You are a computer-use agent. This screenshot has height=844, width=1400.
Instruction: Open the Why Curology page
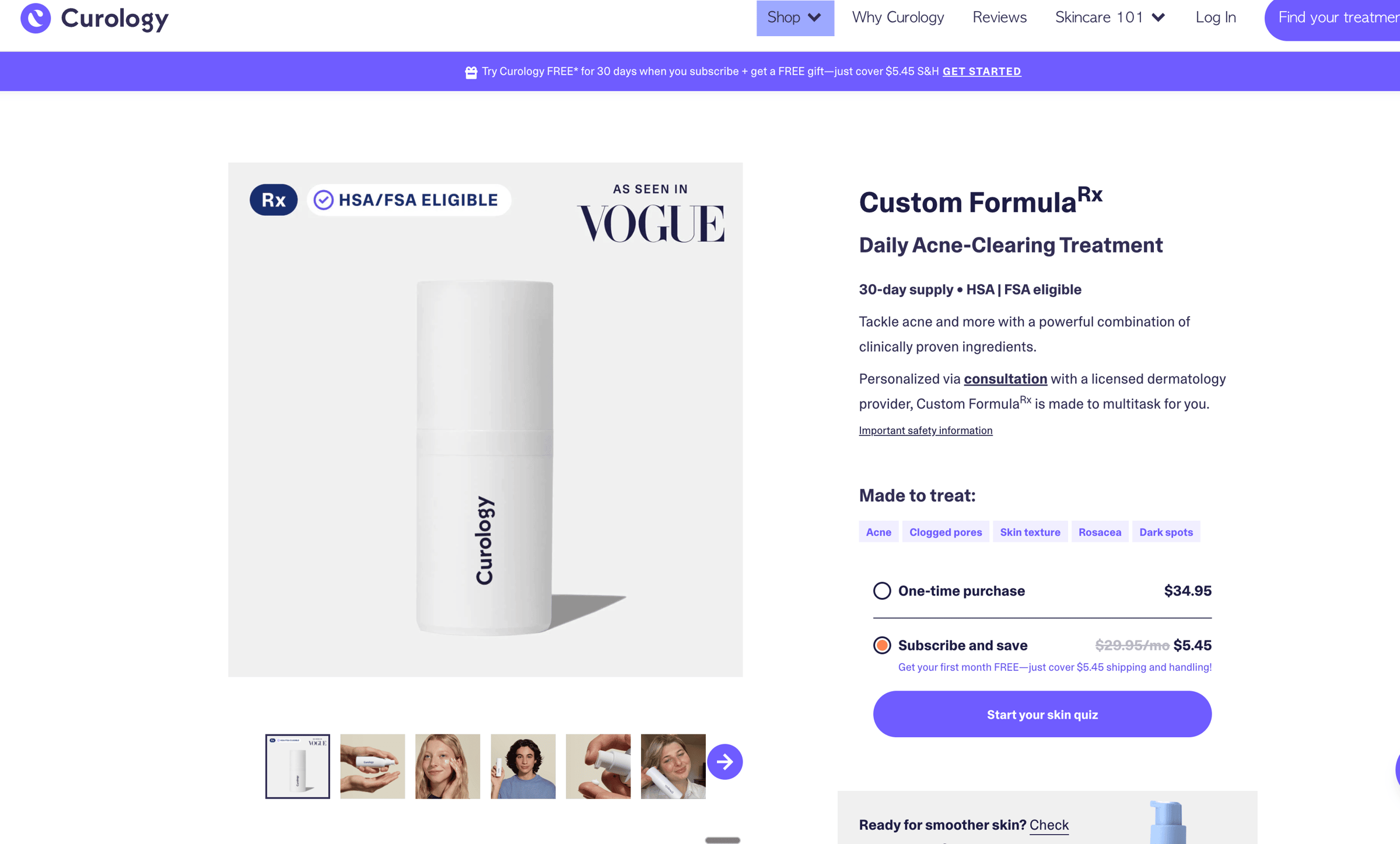[898, 17]
